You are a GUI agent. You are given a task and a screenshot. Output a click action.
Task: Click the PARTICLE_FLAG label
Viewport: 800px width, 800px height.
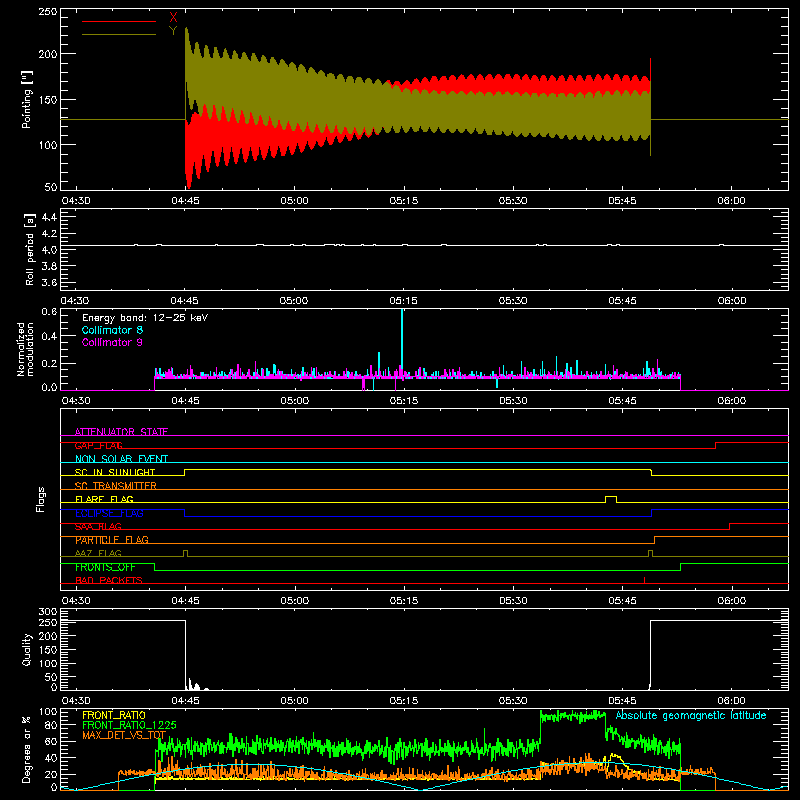pyautogui.click(x=112, y=540)
